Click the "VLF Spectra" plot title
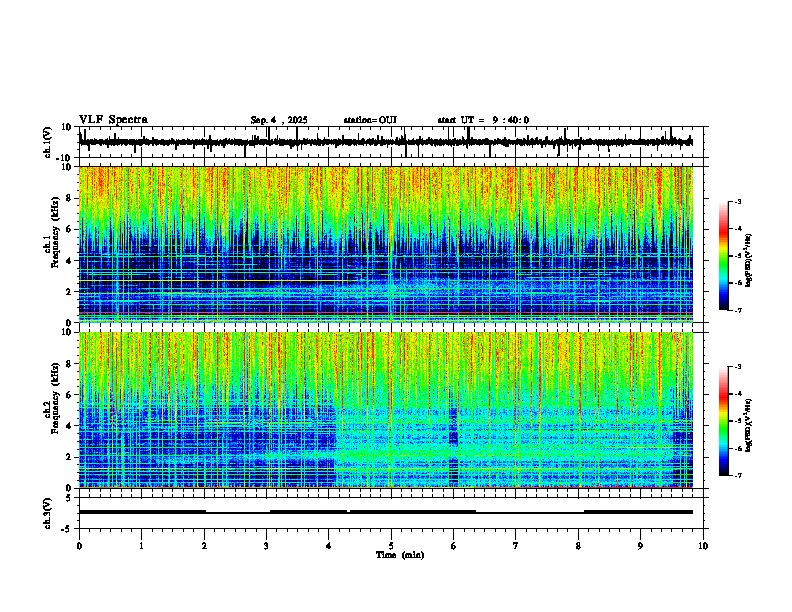The image size is (792, 612). click(x=113, y=120)
